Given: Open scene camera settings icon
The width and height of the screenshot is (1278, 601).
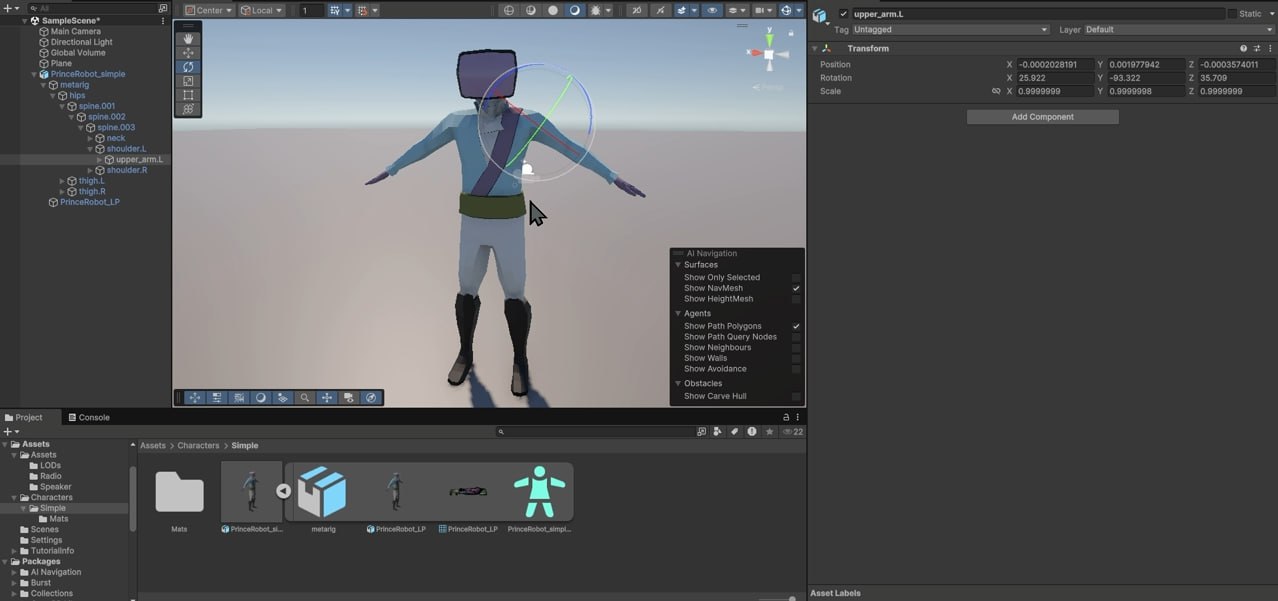Looking at the screenshot, I should click(x=761, y=10).
